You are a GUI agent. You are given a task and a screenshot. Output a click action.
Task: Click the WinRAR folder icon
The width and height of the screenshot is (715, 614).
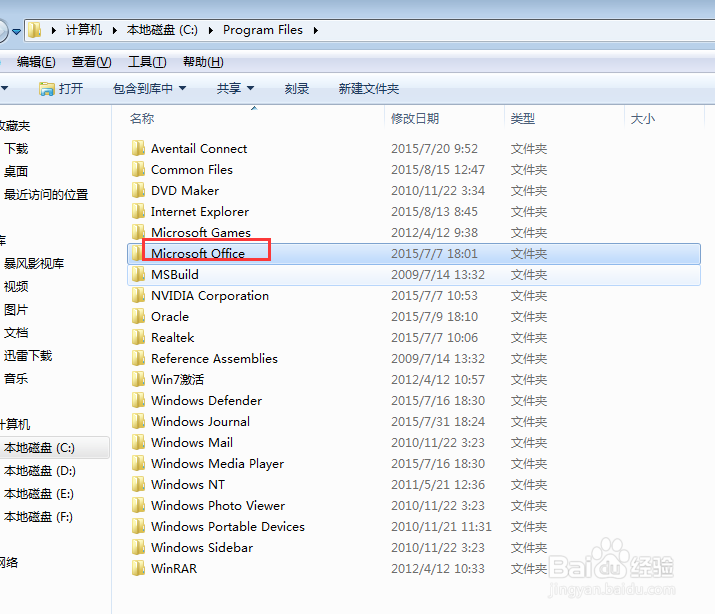click(138, 568)
